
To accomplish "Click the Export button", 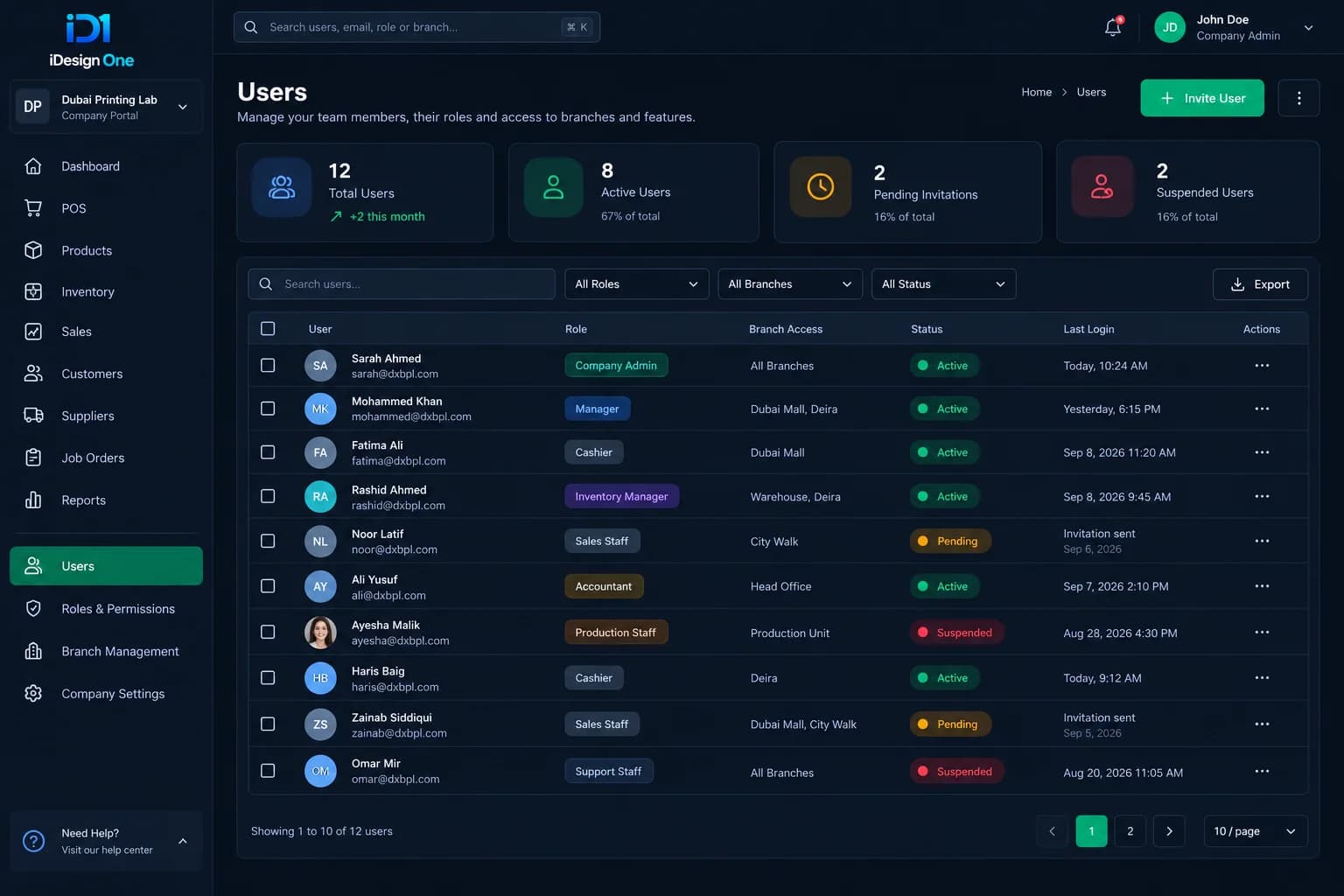I will tap(1260, 284).
